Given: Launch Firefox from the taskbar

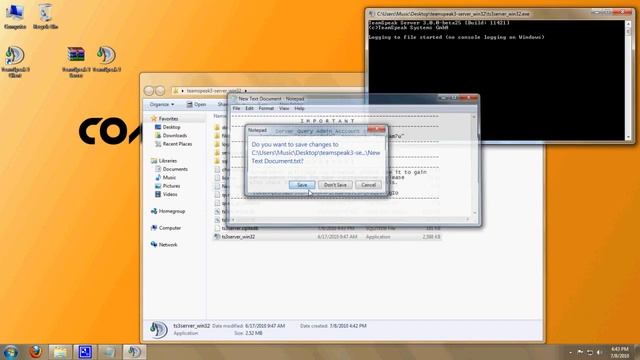Looking at the screenshot, I should (x=36, y=352).
